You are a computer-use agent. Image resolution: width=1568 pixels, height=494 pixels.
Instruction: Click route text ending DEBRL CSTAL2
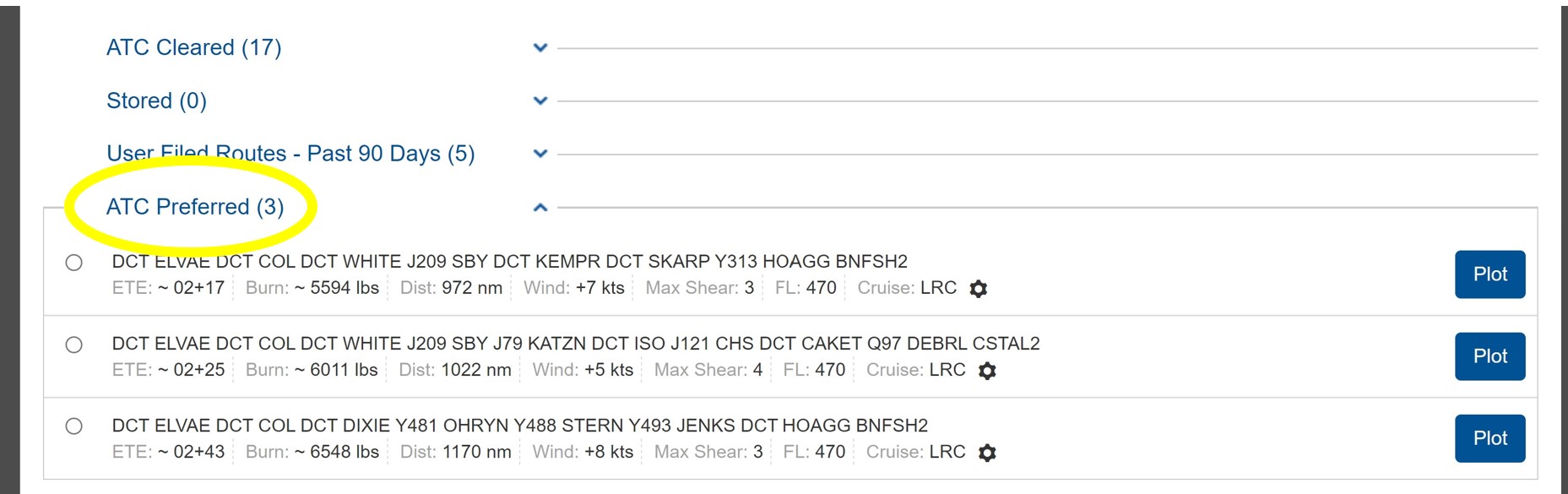click(576, 344)
